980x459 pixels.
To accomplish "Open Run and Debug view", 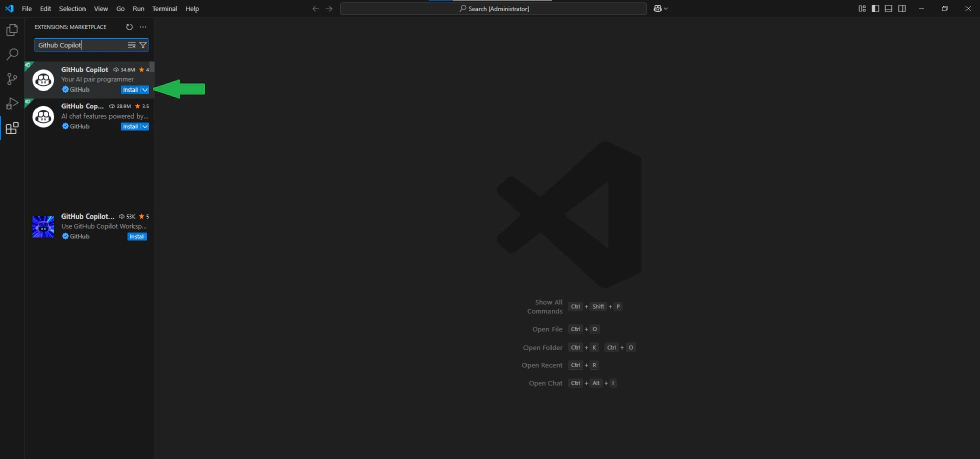I will point(12,103).
